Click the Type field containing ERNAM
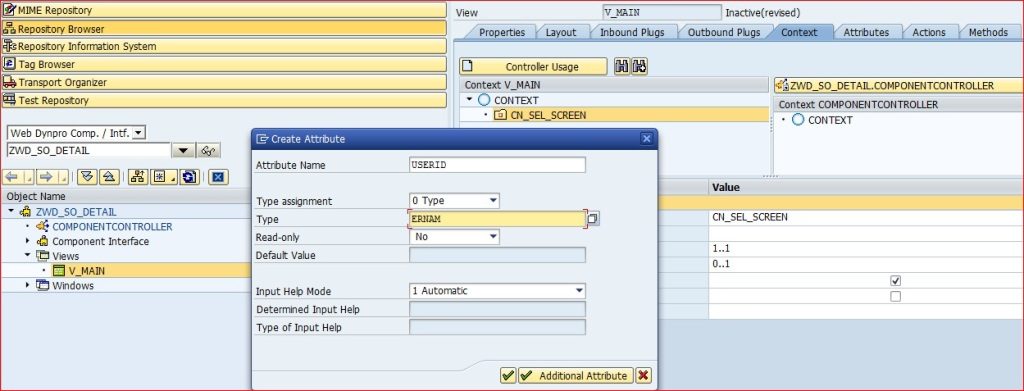1024x391 pixels. pyautogui.click(x=497, y=219)
